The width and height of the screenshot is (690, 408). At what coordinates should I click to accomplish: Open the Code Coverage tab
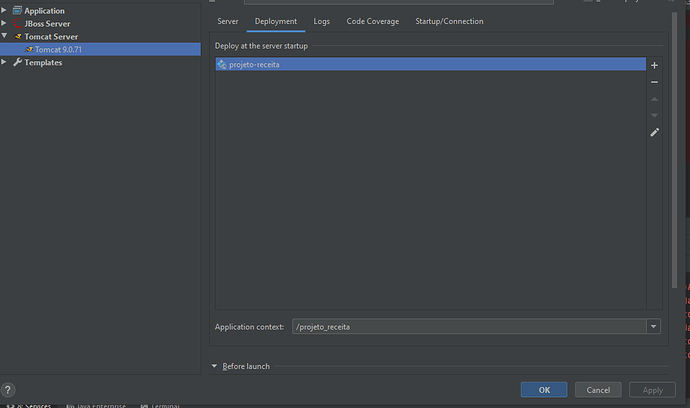pos(373,21)
